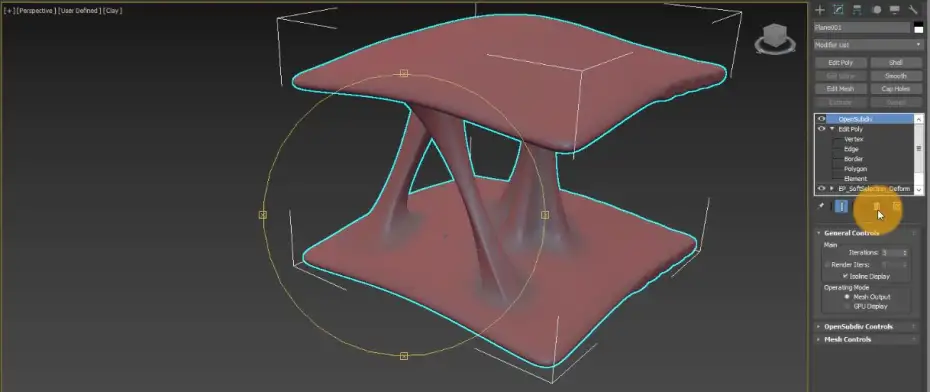Open the Clay shading viewport menu

coord(113,11)
